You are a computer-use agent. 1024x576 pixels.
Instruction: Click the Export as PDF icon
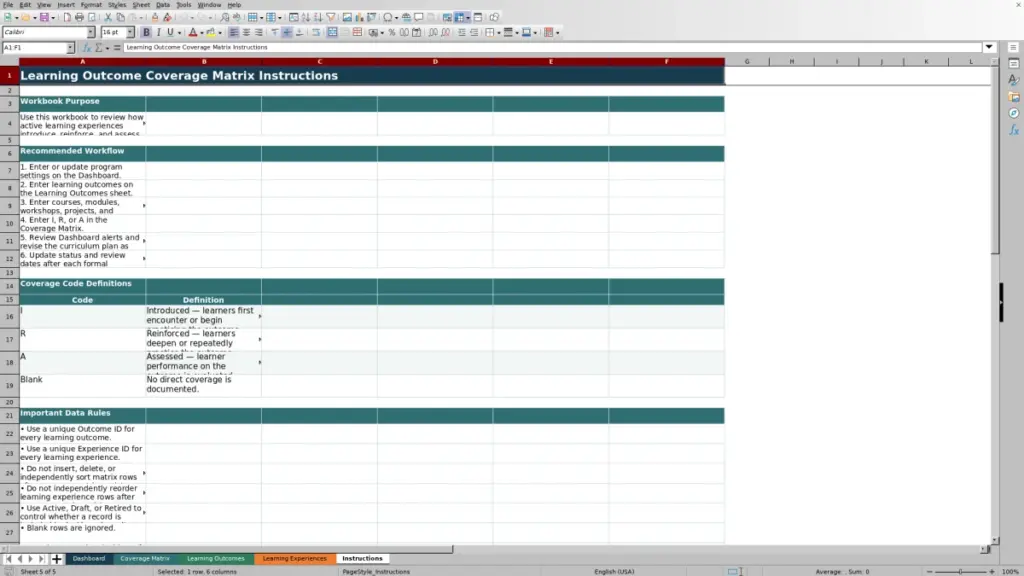67,17
